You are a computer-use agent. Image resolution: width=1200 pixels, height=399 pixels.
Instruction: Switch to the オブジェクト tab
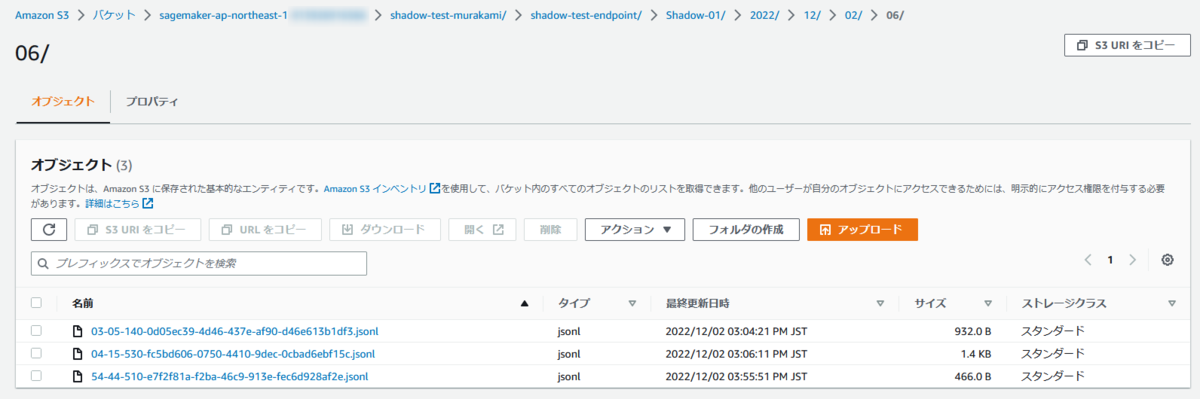[x=62, y=101]
